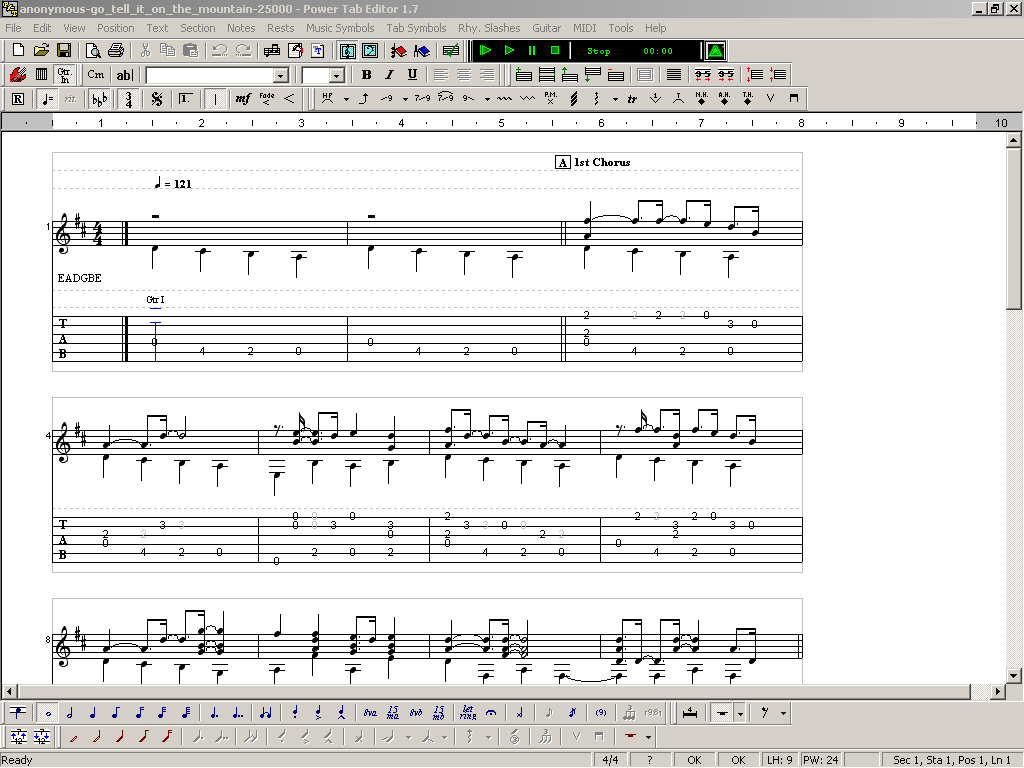Start playback from the beginning (barred green play)
Image resolution: width=1024 pixels, height=768 pixels.
pos(485,50)
